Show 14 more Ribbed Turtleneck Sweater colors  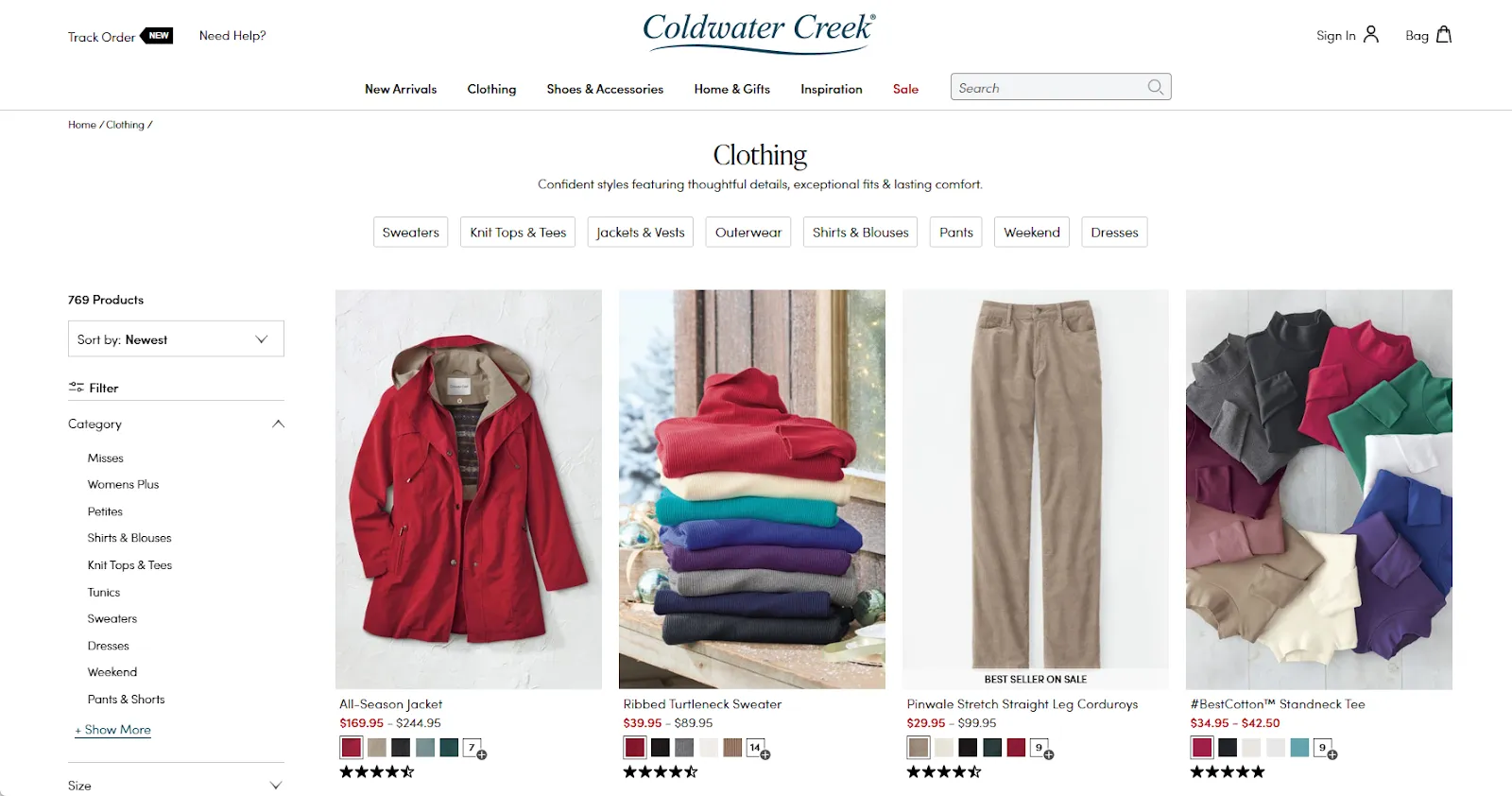pos(758,749)
